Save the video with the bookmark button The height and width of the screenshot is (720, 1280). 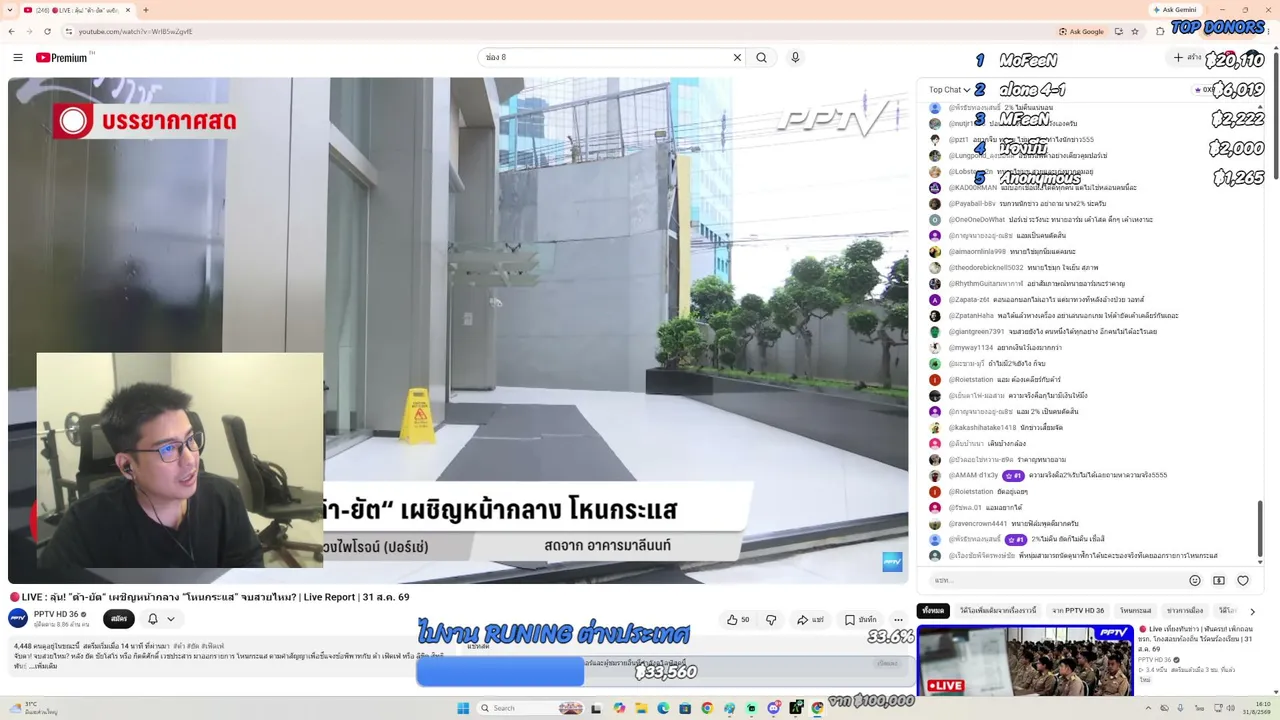(860, 620)
